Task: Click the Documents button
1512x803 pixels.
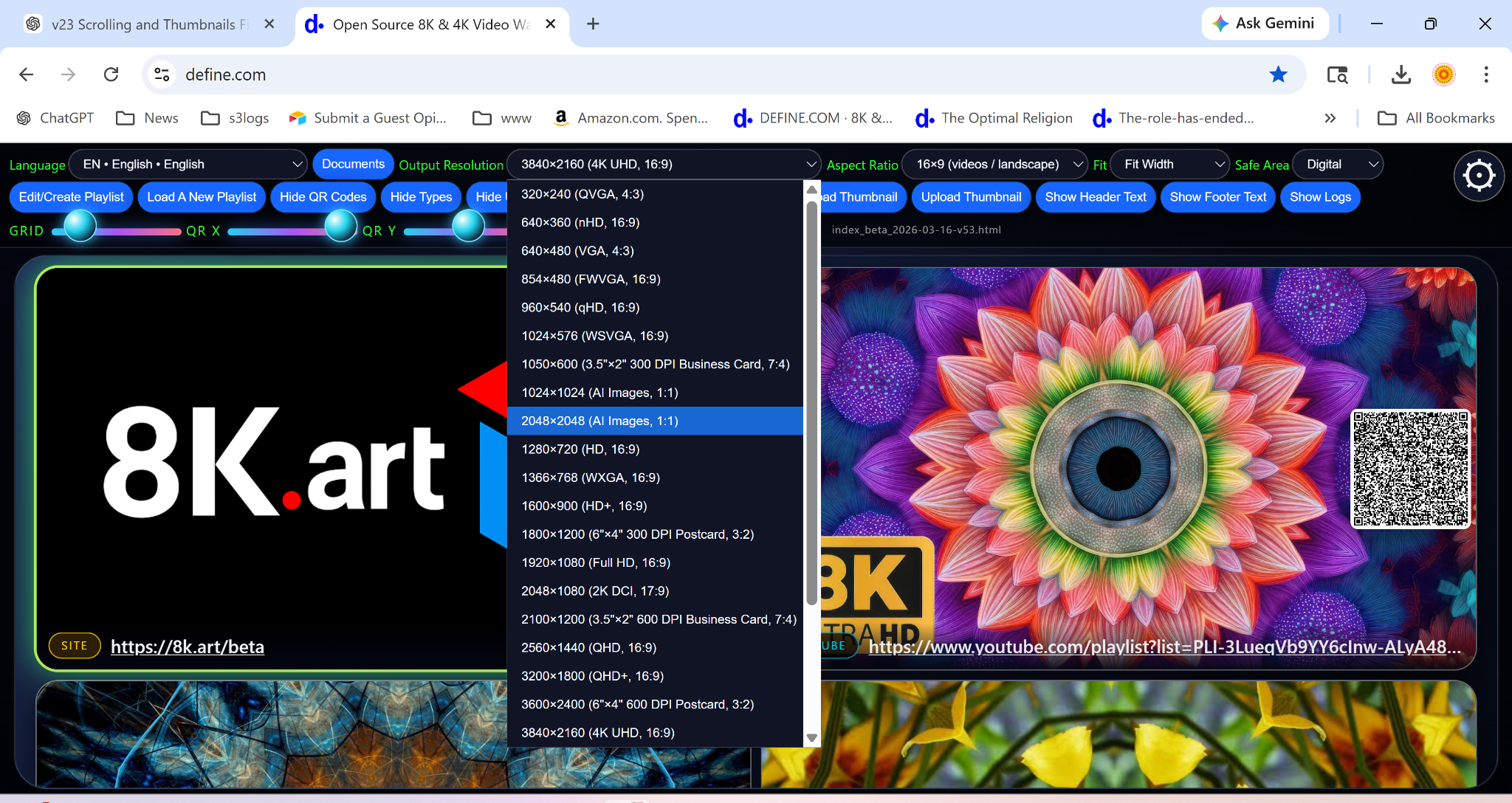Action: click(x=353, y=165)
